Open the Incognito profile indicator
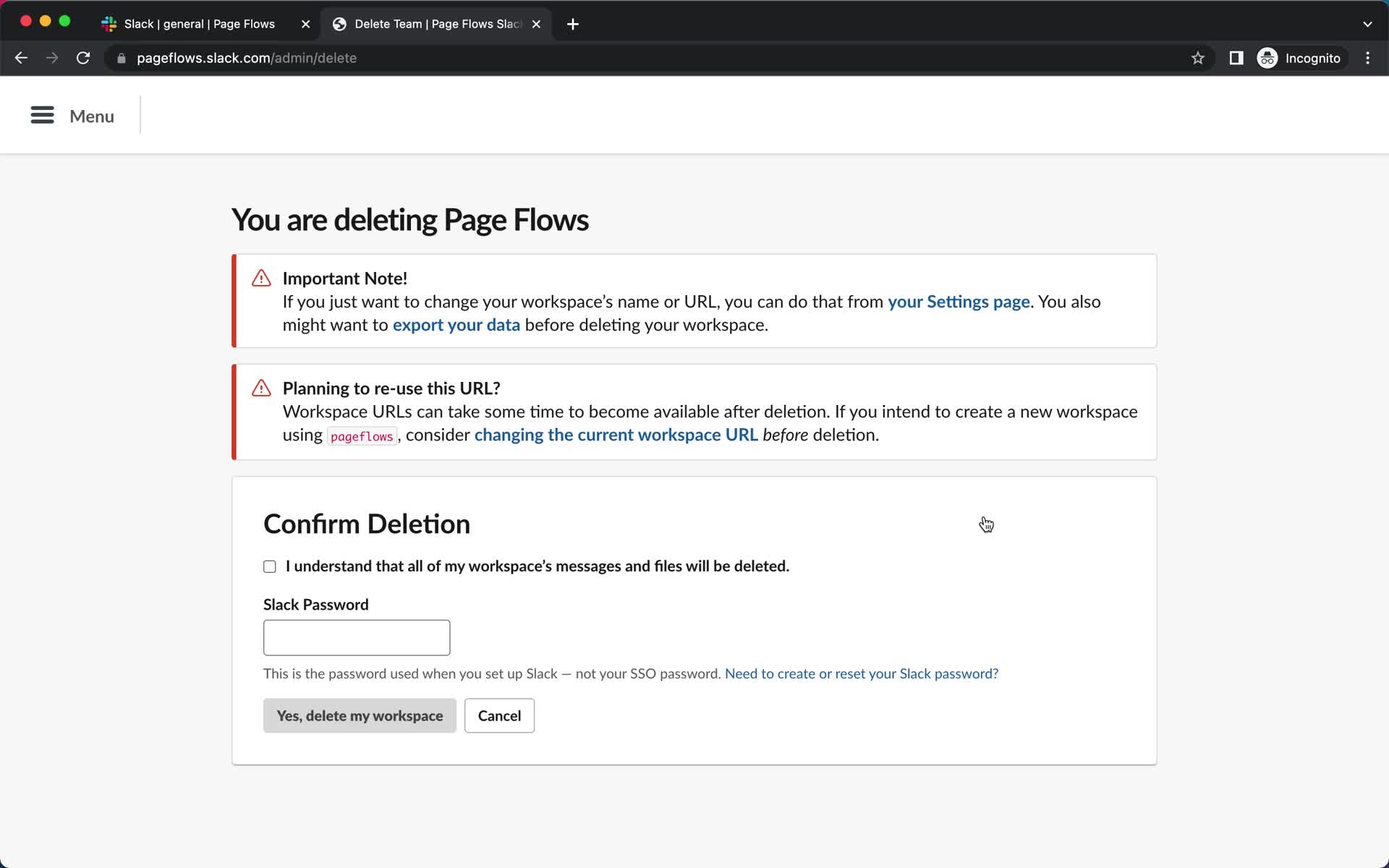 (1300, 58)
